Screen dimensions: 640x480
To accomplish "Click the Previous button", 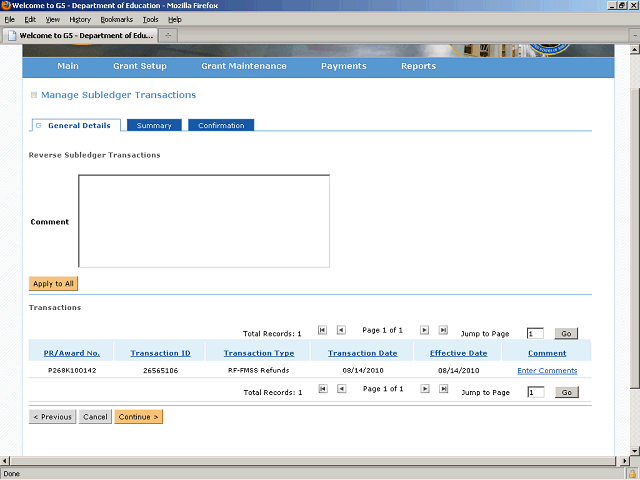I will coord(52,417).
